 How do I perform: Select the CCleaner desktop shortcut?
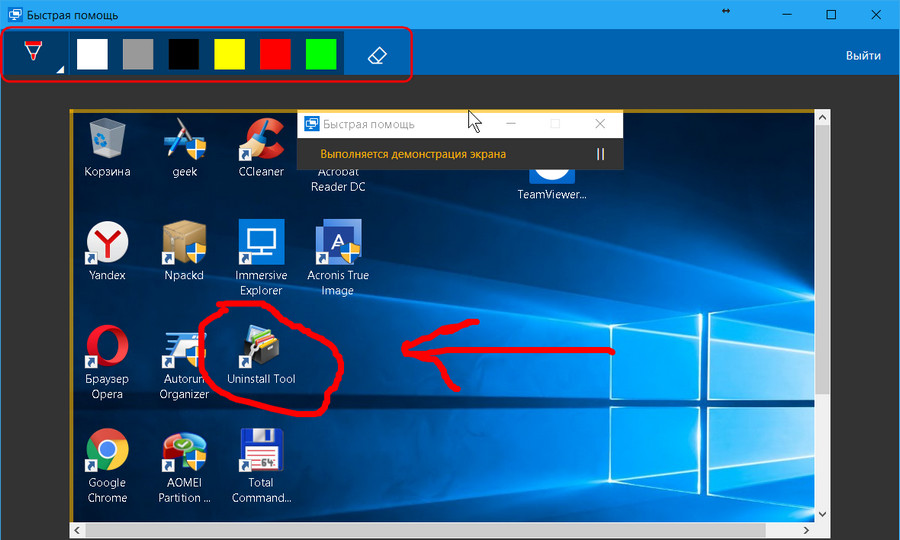coord(261,147)
